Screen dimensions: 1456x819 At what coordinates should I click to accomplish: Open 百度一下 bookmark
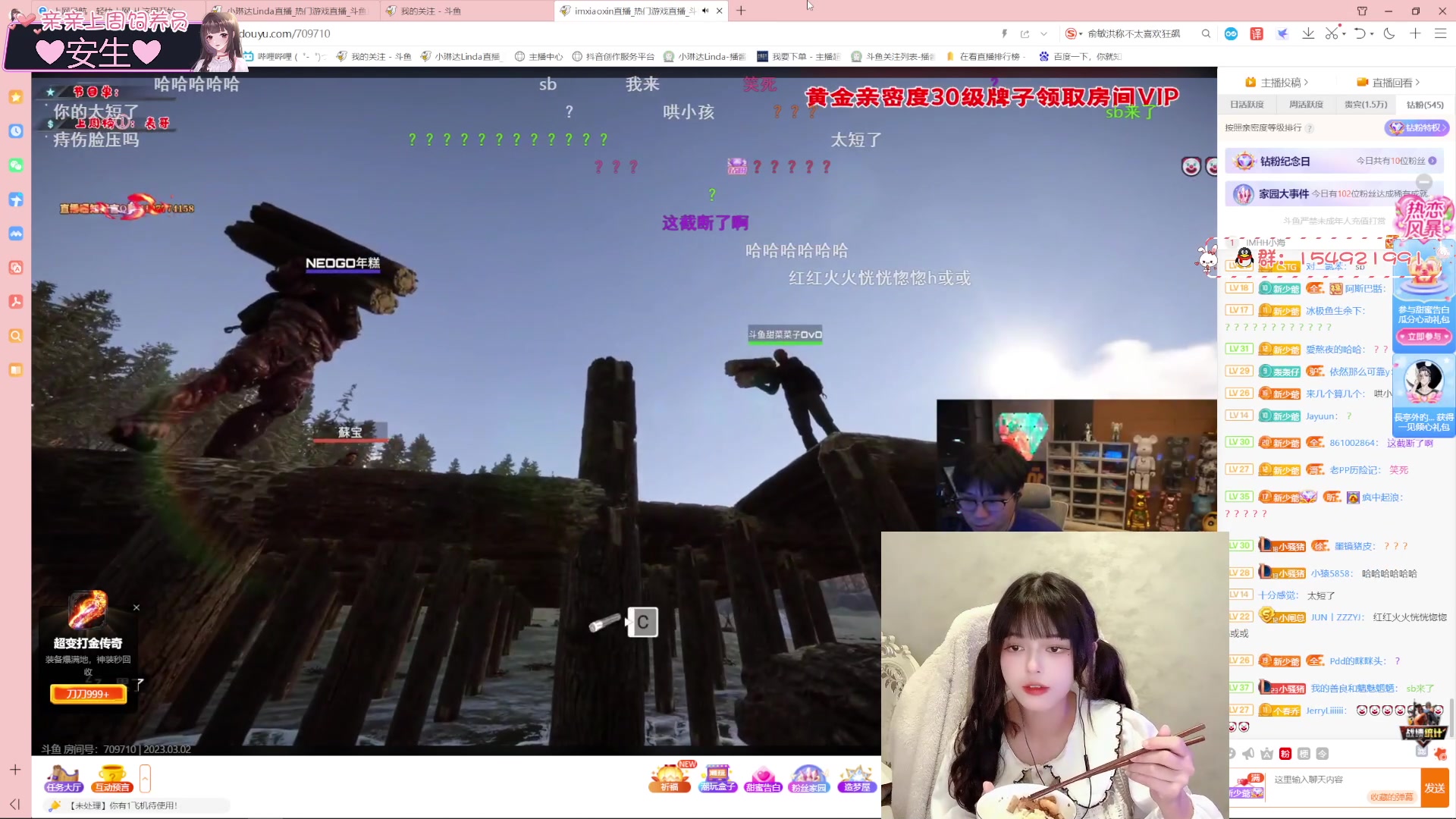point(1080,56)
